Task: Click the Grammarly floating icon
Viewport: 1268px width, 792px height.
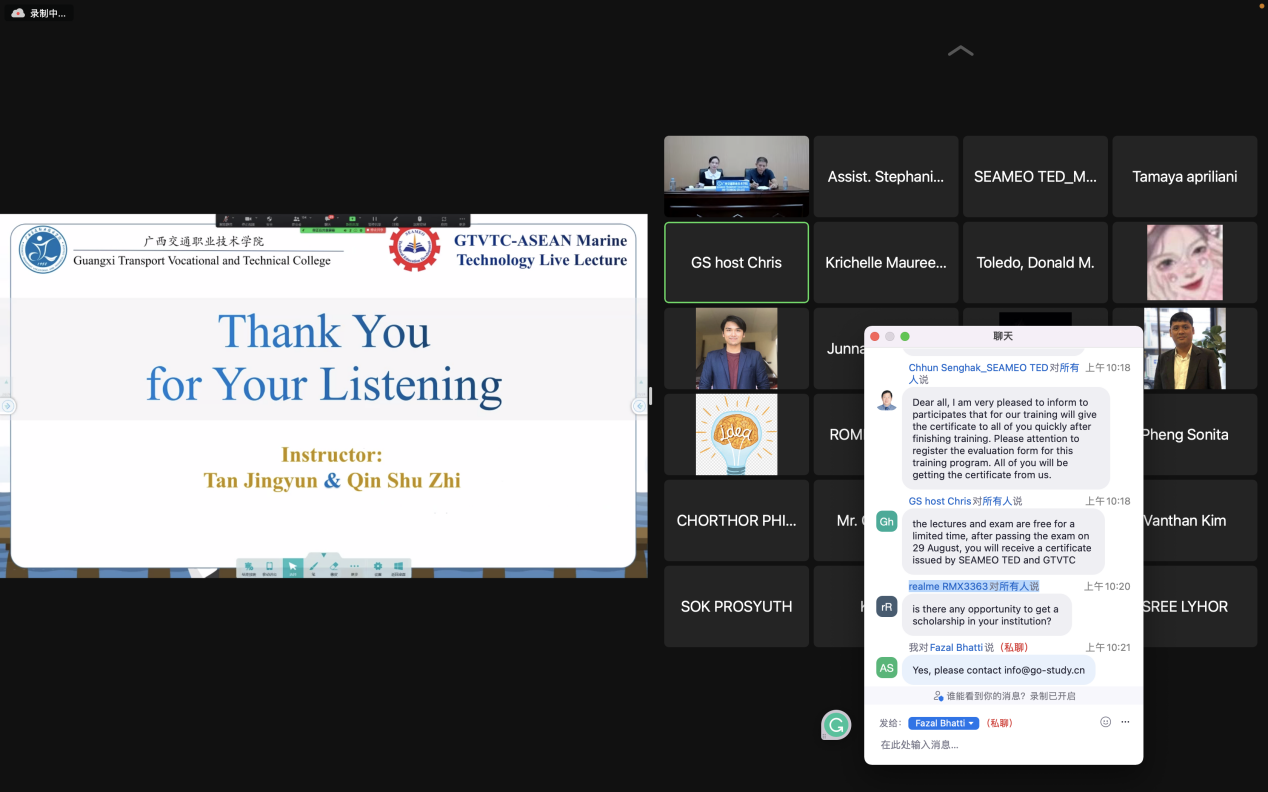Action: 836,725
